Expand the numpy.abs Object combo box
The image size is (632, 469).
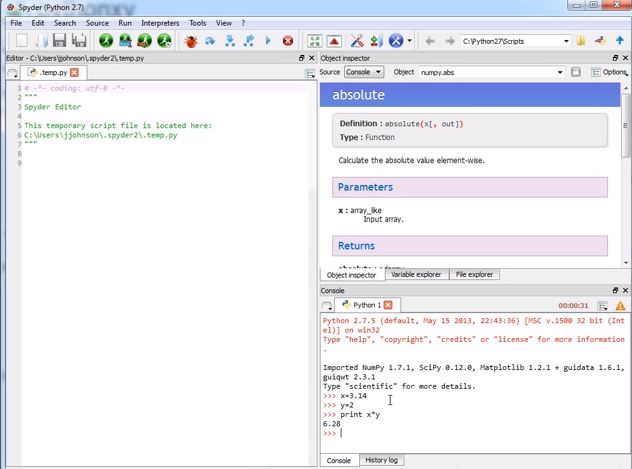pos(560,72)
